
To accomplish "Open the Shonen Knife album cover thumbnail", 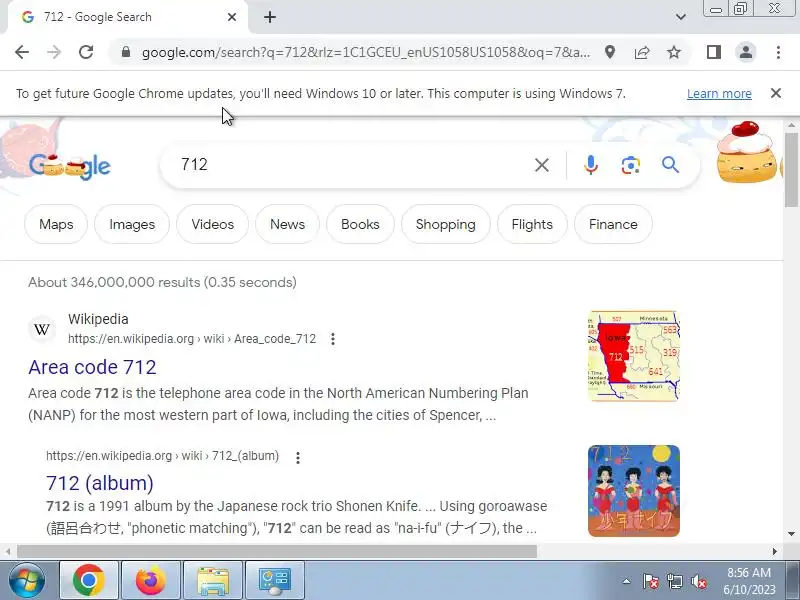I will click(x=634, y=491).
